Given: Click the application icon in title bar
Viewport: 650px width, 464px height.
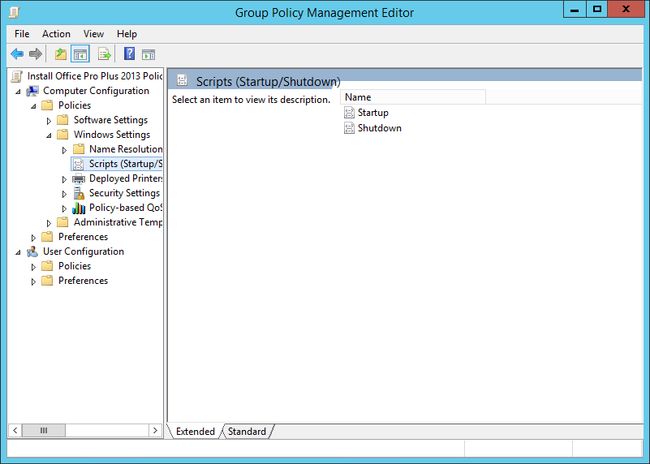Looking at the screenshot, I should (x=14, y=13).
